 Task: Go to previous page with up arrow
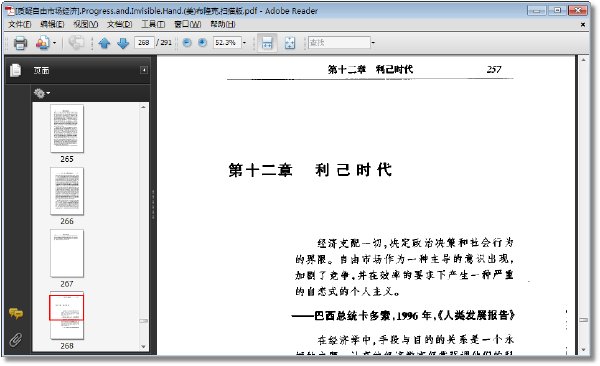point(104,43)
